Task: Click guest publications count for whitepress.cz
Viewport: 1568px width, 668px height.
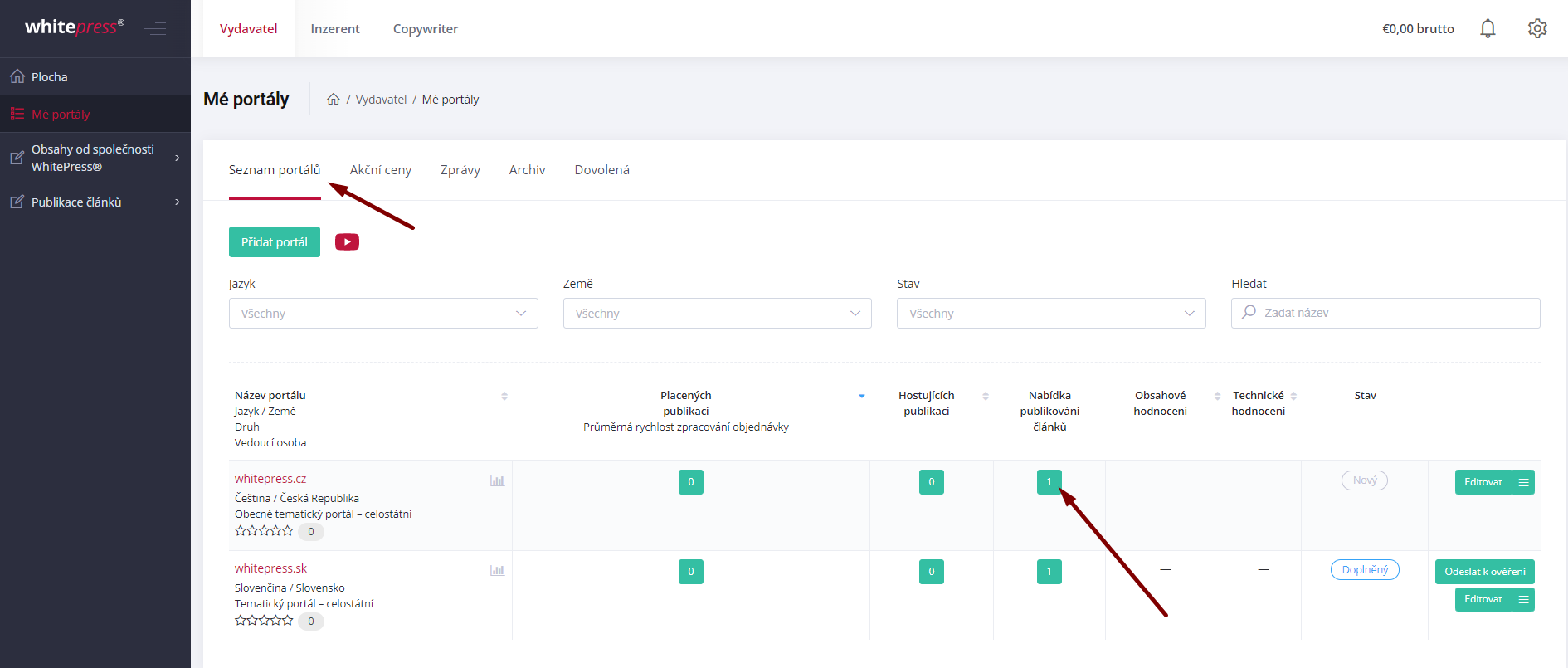Action: [x=932, y=482]
